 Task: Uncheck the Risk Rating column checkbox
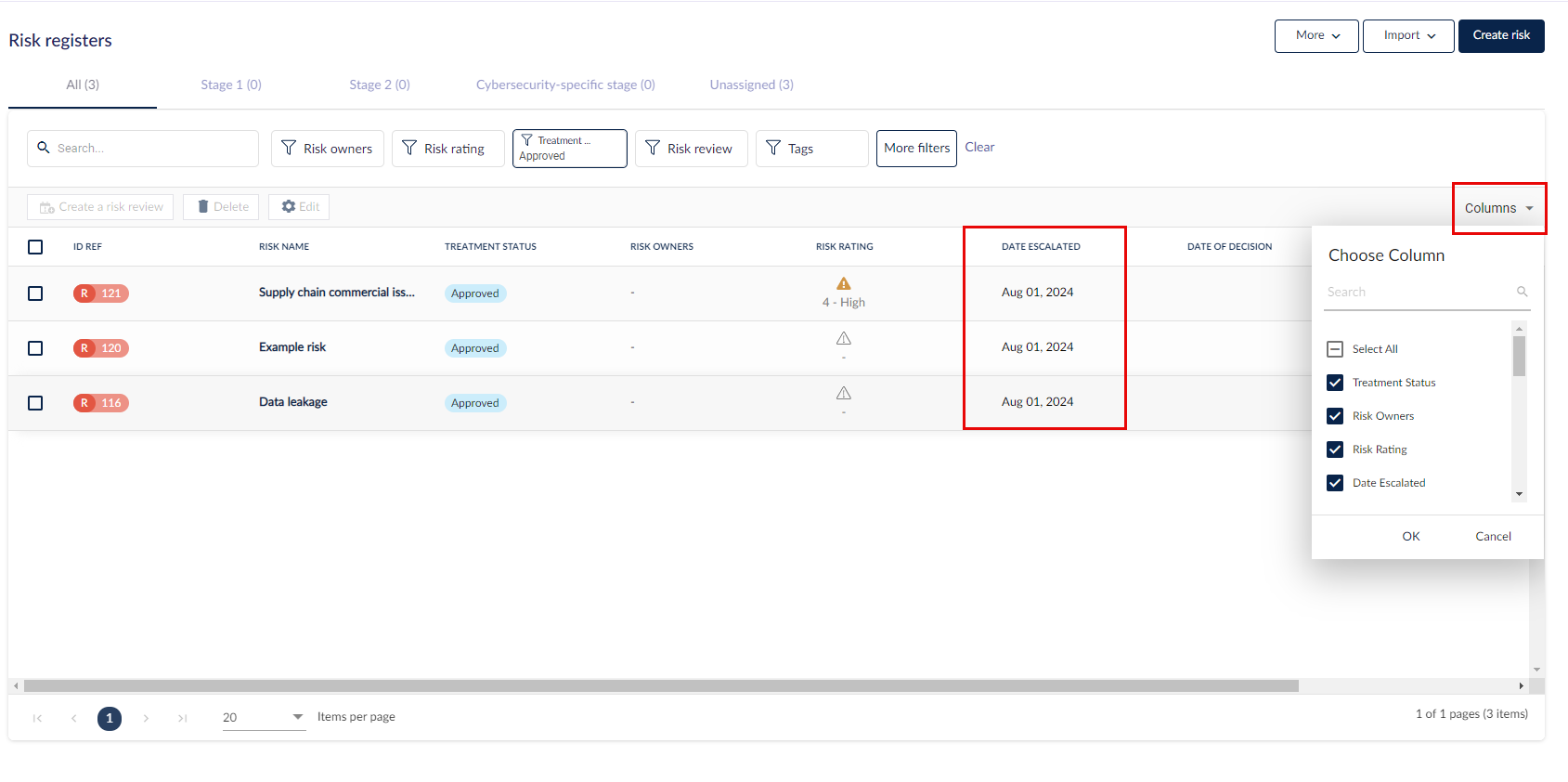coord(1335,450)
